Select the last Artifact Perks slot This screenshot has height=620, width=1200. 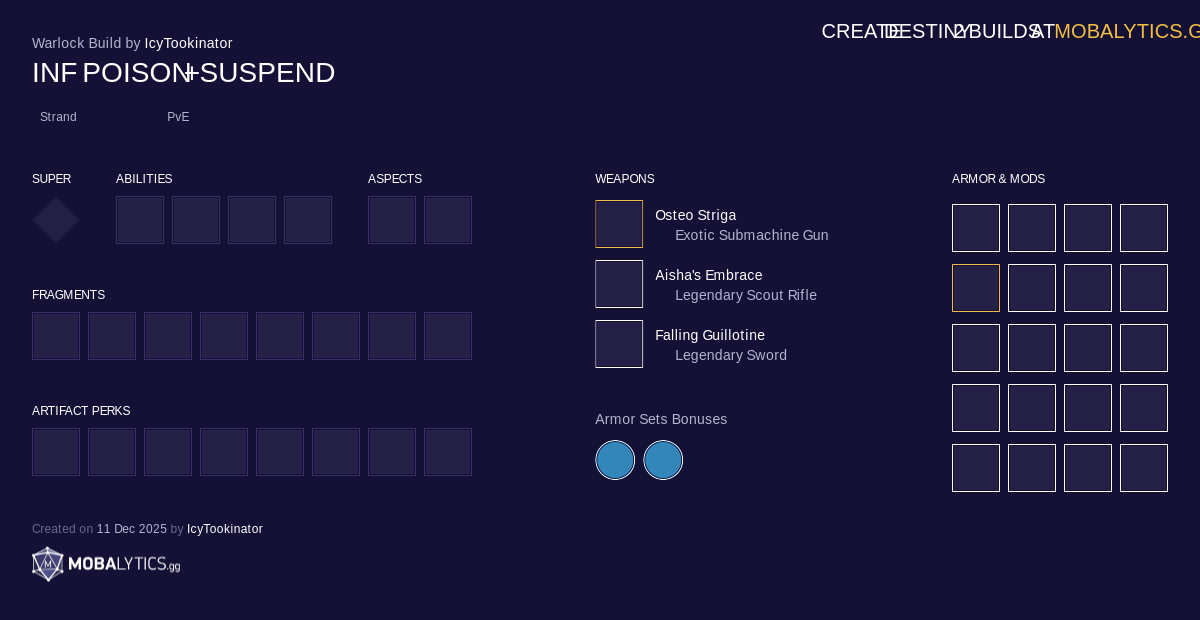click(x=448, y=452)
